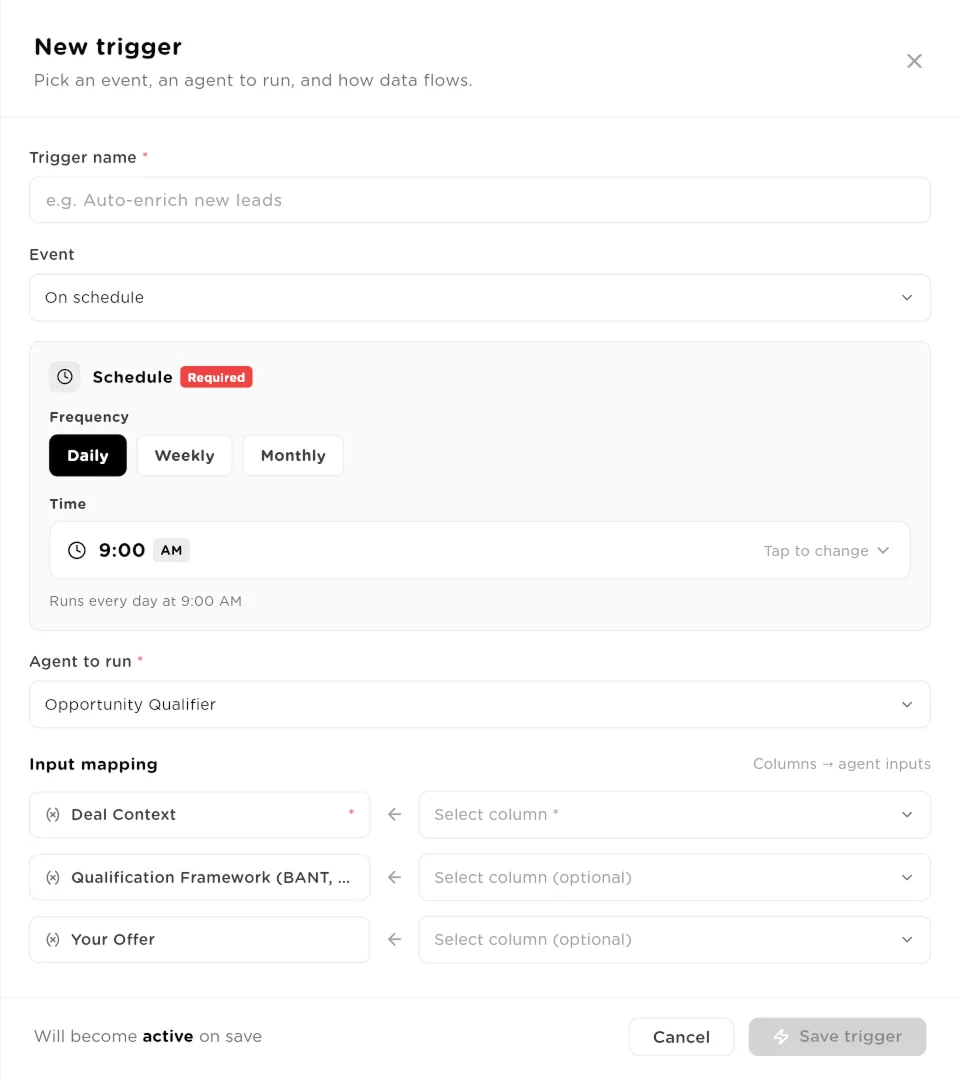The width and height of the screenshot is (960, 1080).
Task: Click the variable icon beside Deal Context
Action: [x=53, y=815]
